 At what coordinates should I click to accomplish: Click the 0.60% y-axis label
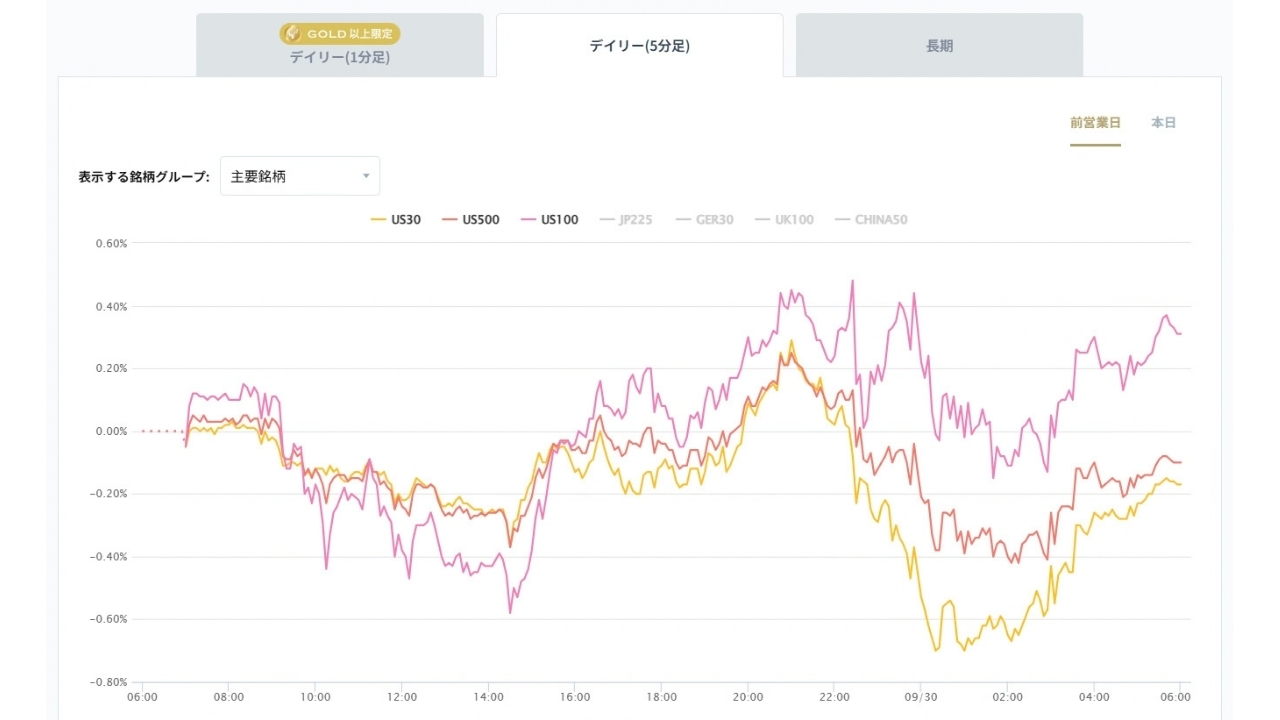click(x=111, y=243)
